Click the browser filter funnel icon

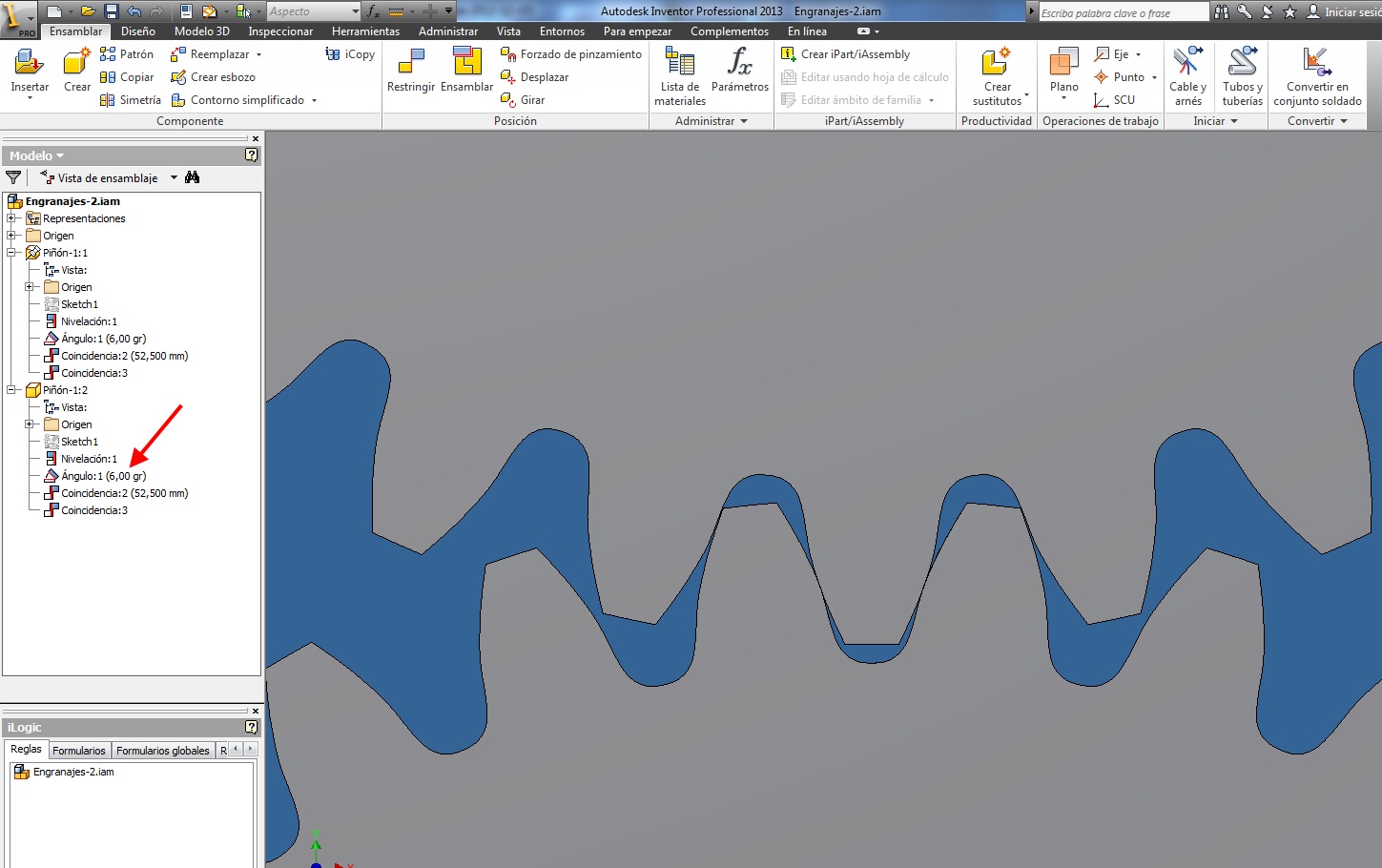click(13, 177)
